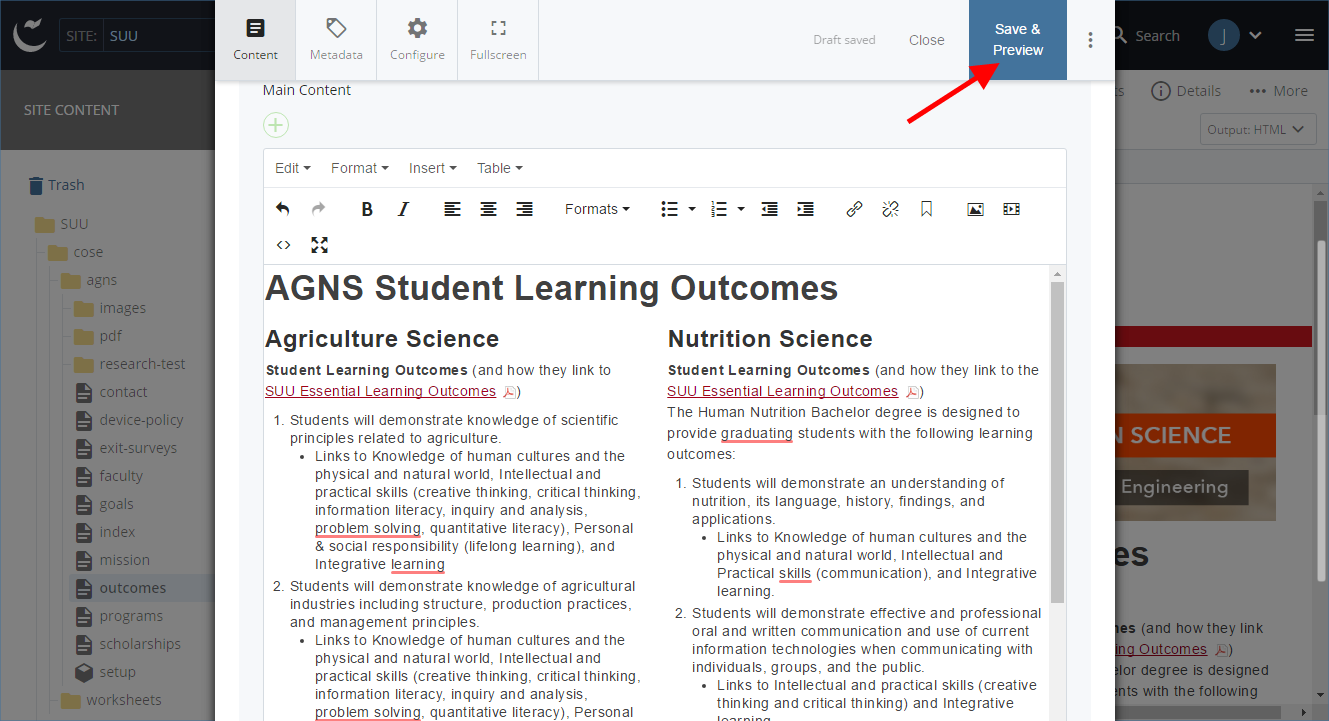The image size is (1329, 721).
Task: Click the SUU Essential Learning Outcomes link under Agriculture Science
Action: coord(380,391)
